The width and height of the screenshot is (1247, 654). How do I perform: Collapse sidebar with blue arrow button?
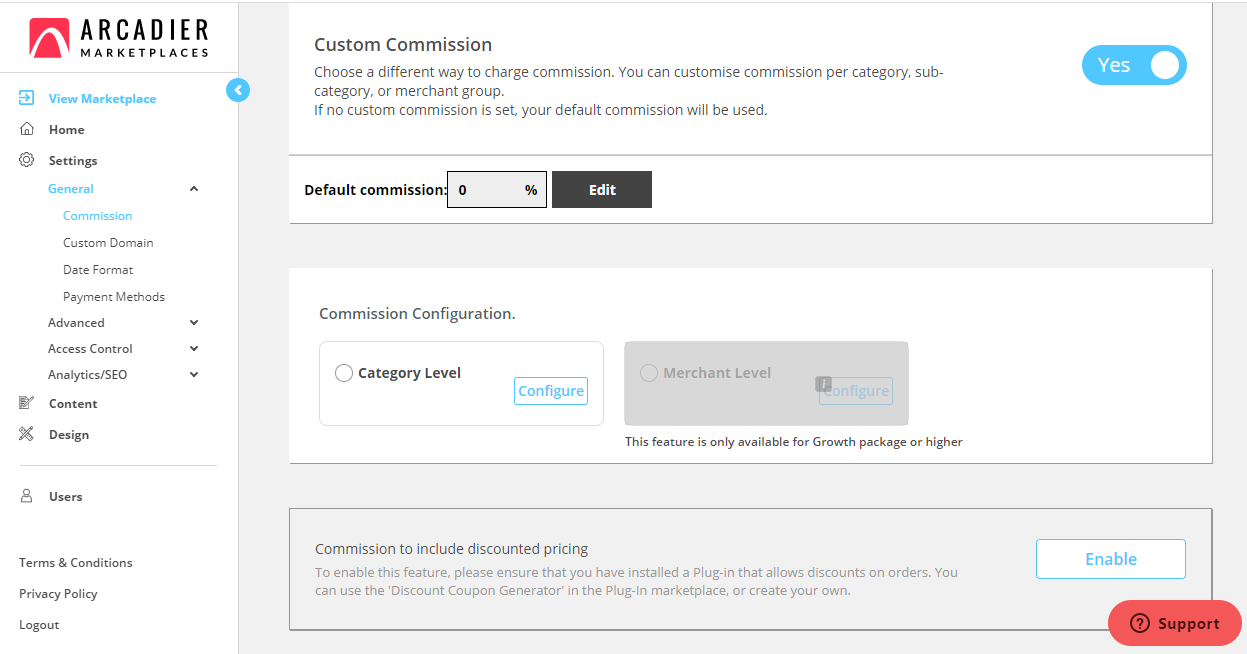(238, 90)
